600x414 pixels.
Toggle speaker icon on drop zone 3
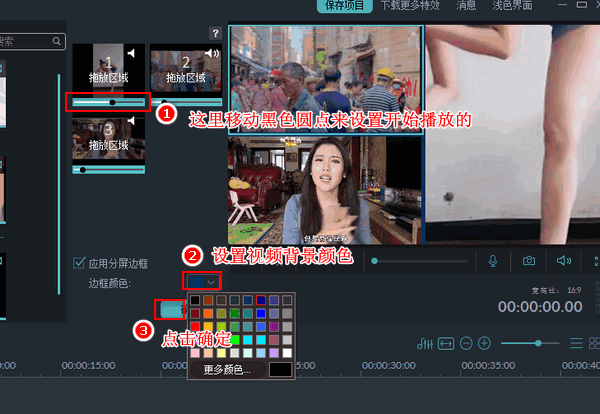[x=131, y=121]
